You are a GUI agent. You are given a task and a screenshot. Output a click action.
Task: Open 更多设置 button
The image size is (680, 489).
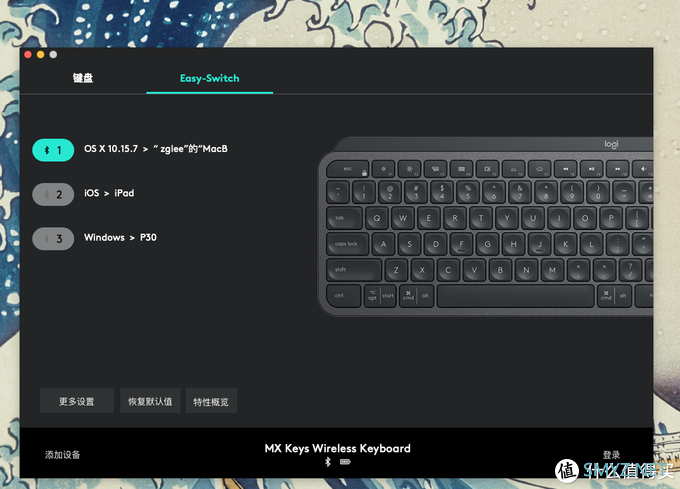tap(77, 401)
